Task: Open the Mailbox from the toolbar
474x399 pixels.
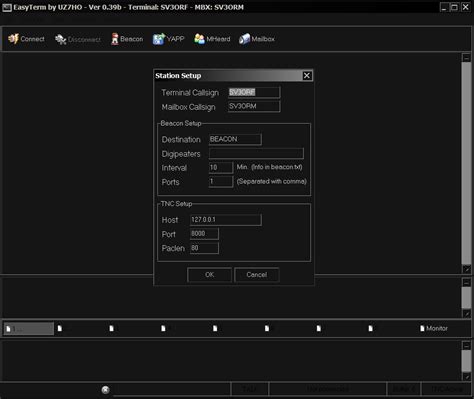Action: click(x=257, y=39)
